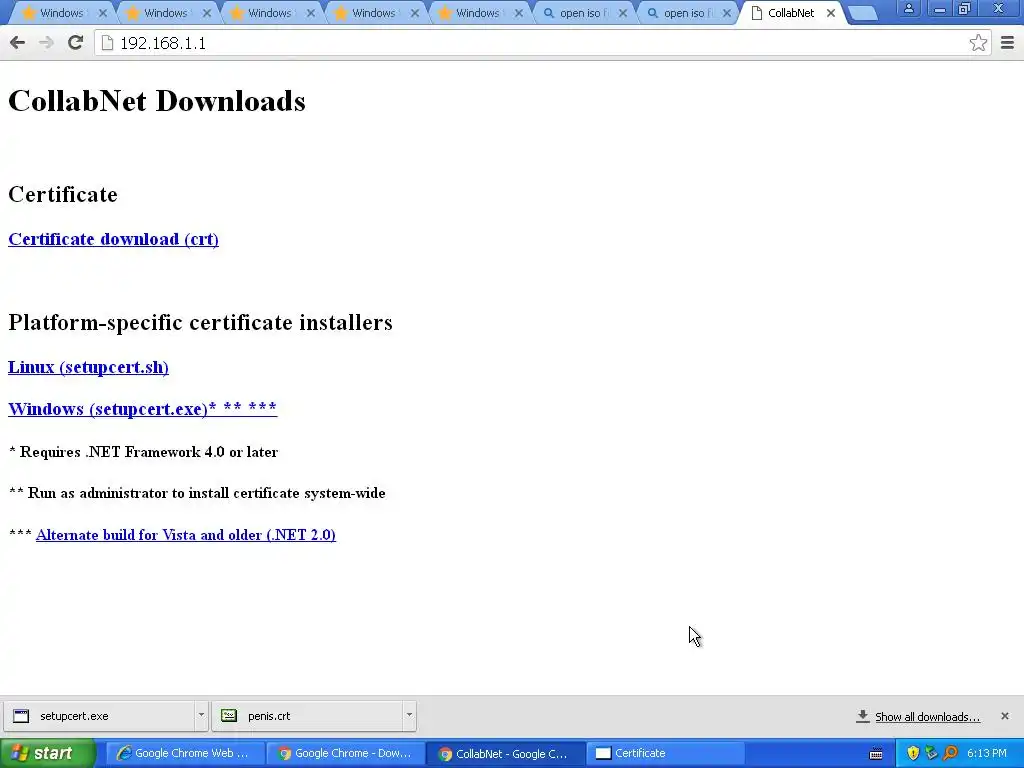Click the Run as administrator note
This screenshot has width=1024, height=768.
click(x=197, y=493)
